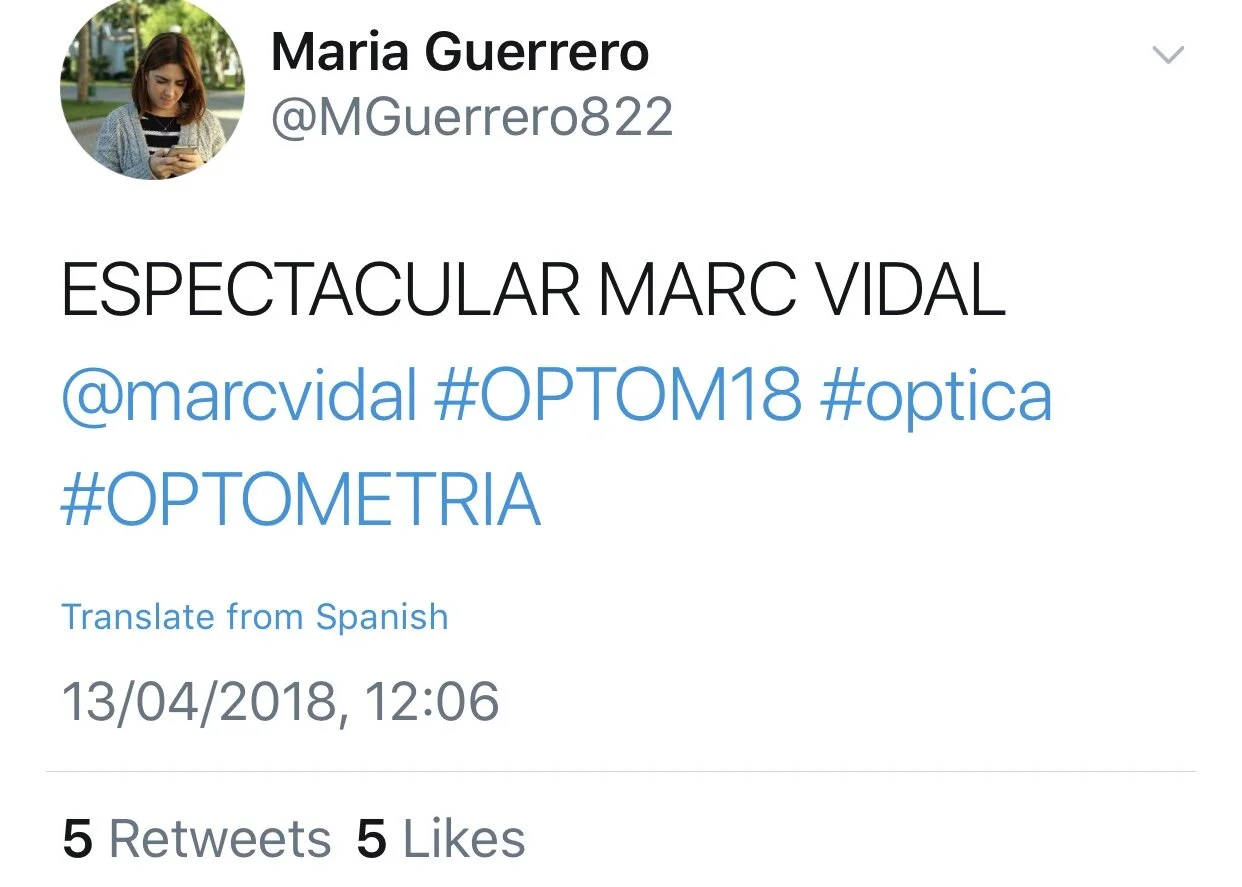Viewport: 1242px width, 887px height.
Task: Click the word Spanish in translate link
Action: [382, 618]
